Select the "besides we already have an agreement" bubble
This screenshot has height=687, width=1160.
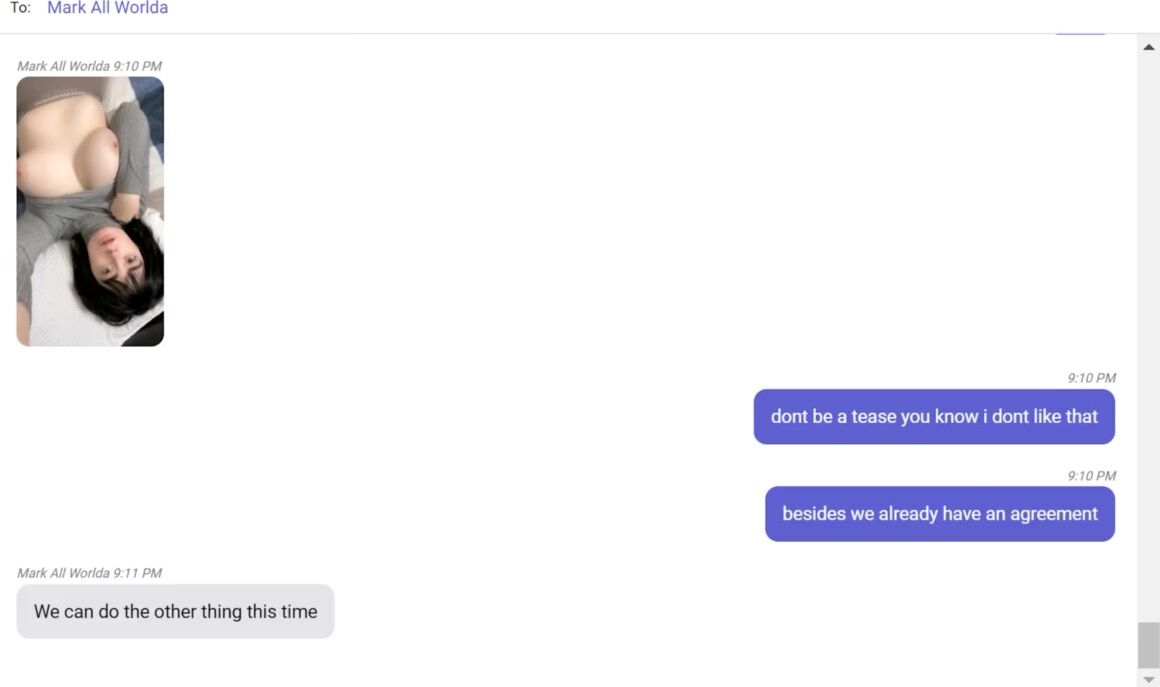tap(939, 514)
